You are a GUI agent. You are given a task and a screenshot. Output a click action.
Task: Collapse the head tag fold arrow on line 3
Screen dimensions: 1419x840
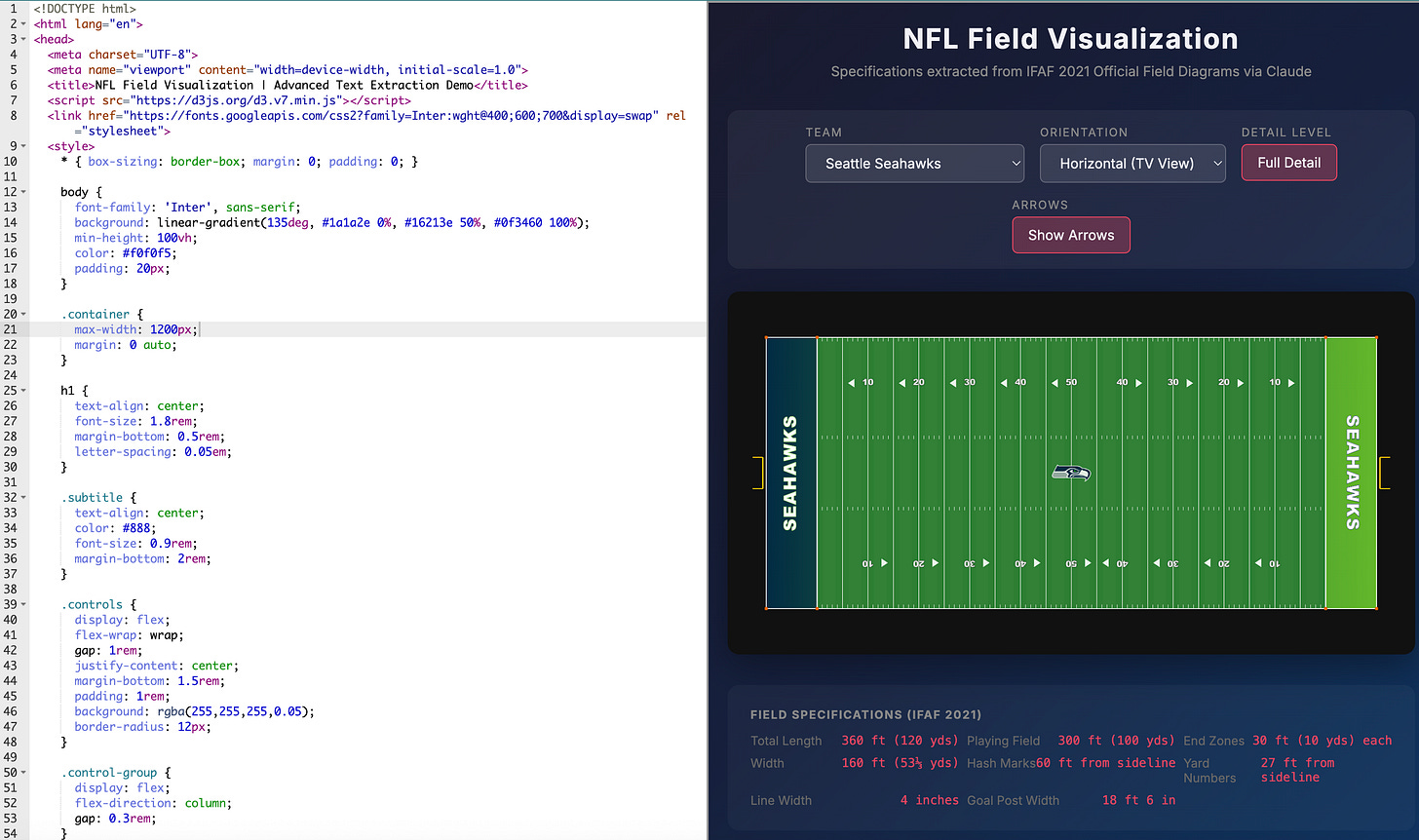tap(23, 39)
